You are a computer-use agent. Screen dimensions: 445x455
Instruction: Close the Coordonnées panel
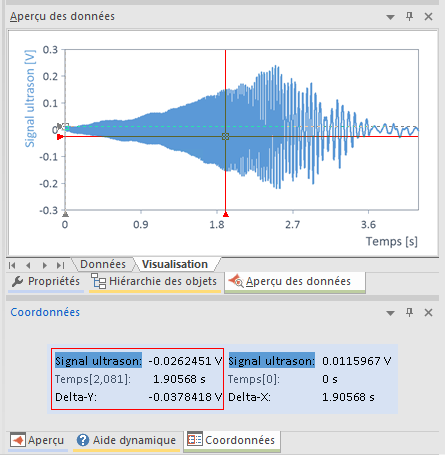coord(428,313)
